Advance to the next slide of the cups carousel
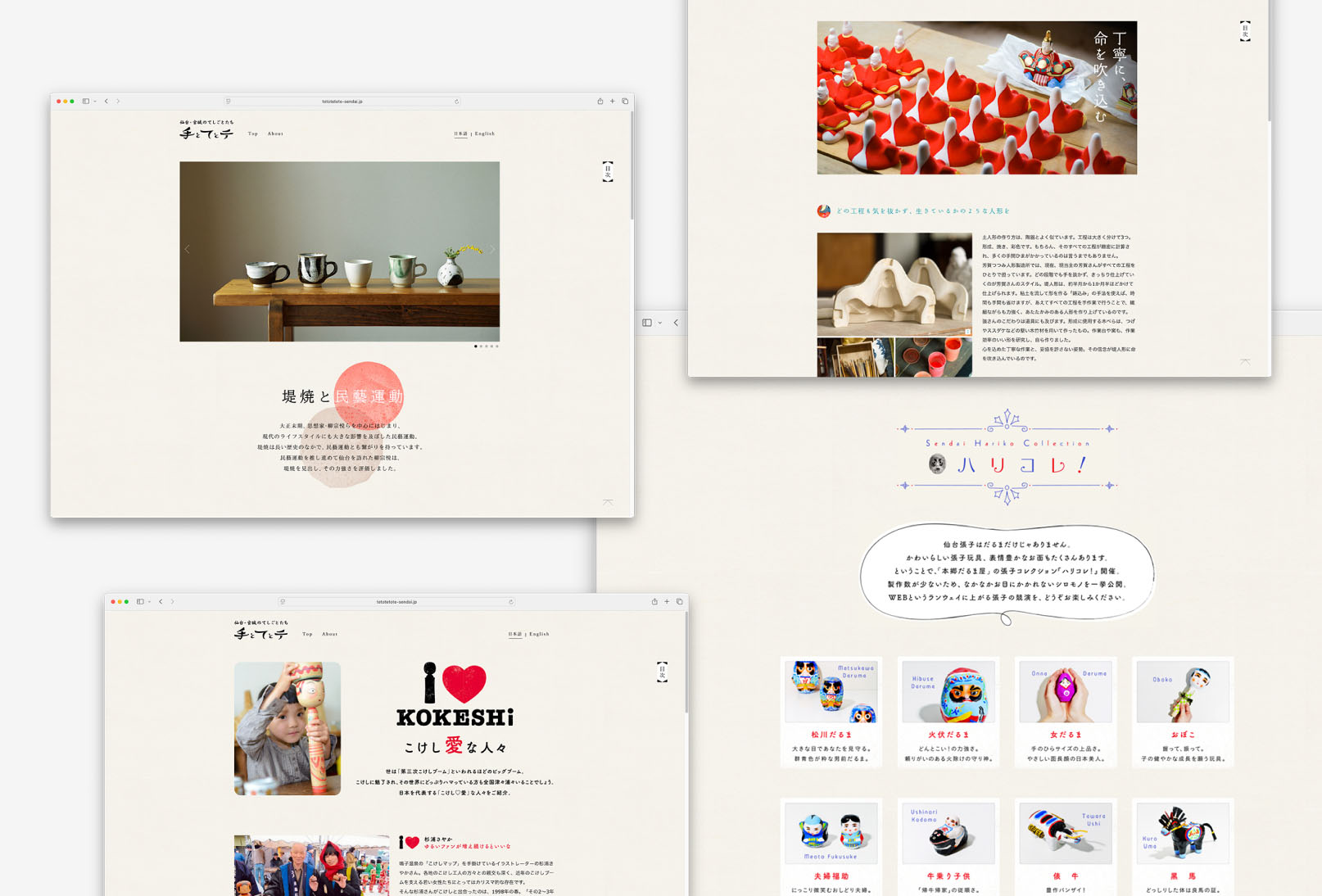The image size is (1322, 896). [x=491, y=249]
